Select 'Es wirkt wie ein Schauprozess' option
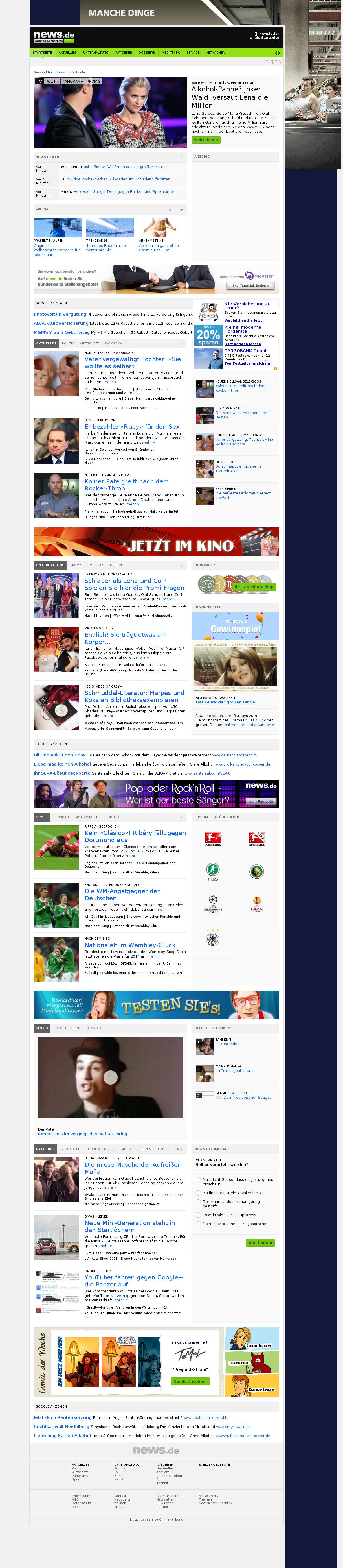Screen dimensions: 343x1568 point(198,1214)
